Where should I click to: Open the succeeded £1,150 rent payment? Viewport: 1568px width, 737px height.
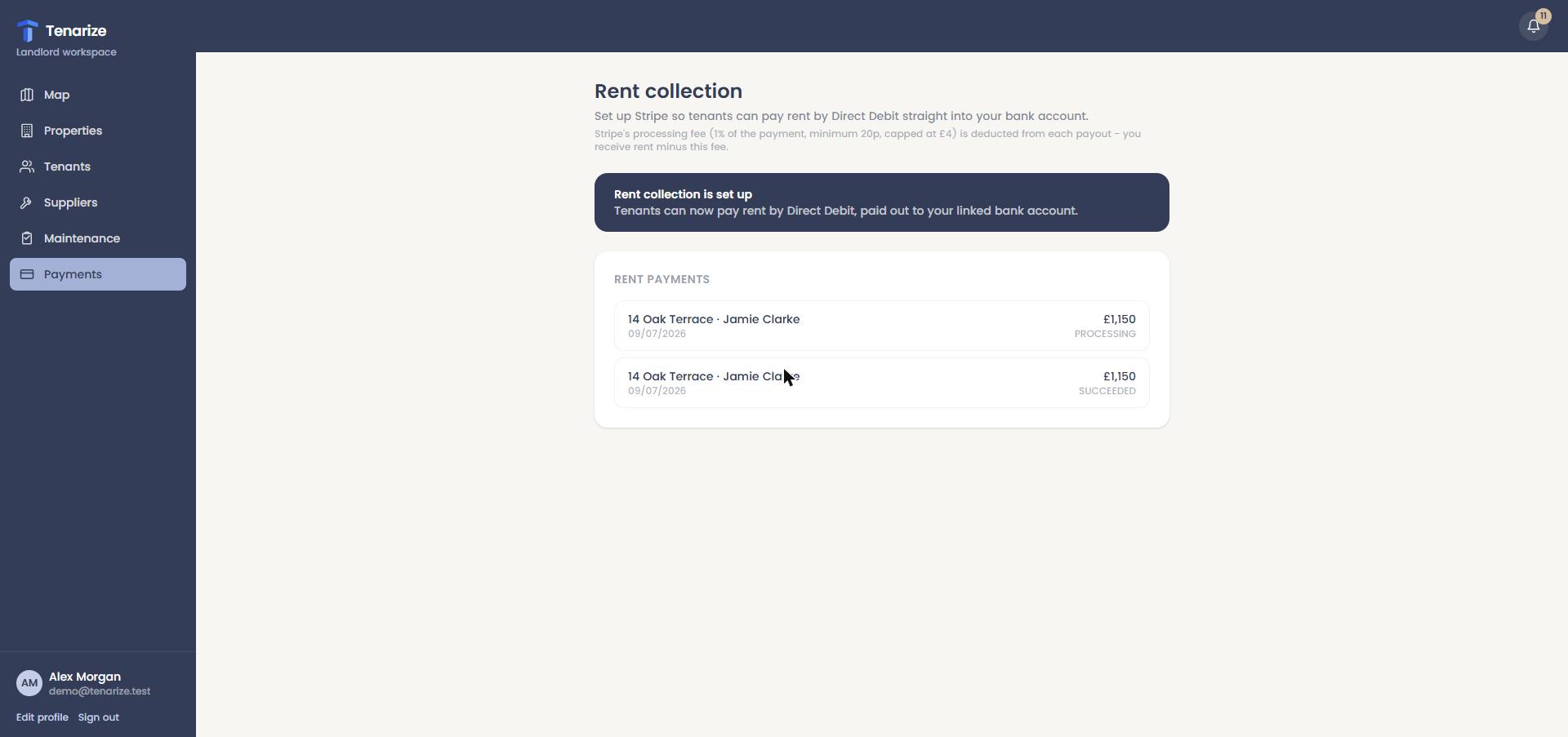click(882, 383)
